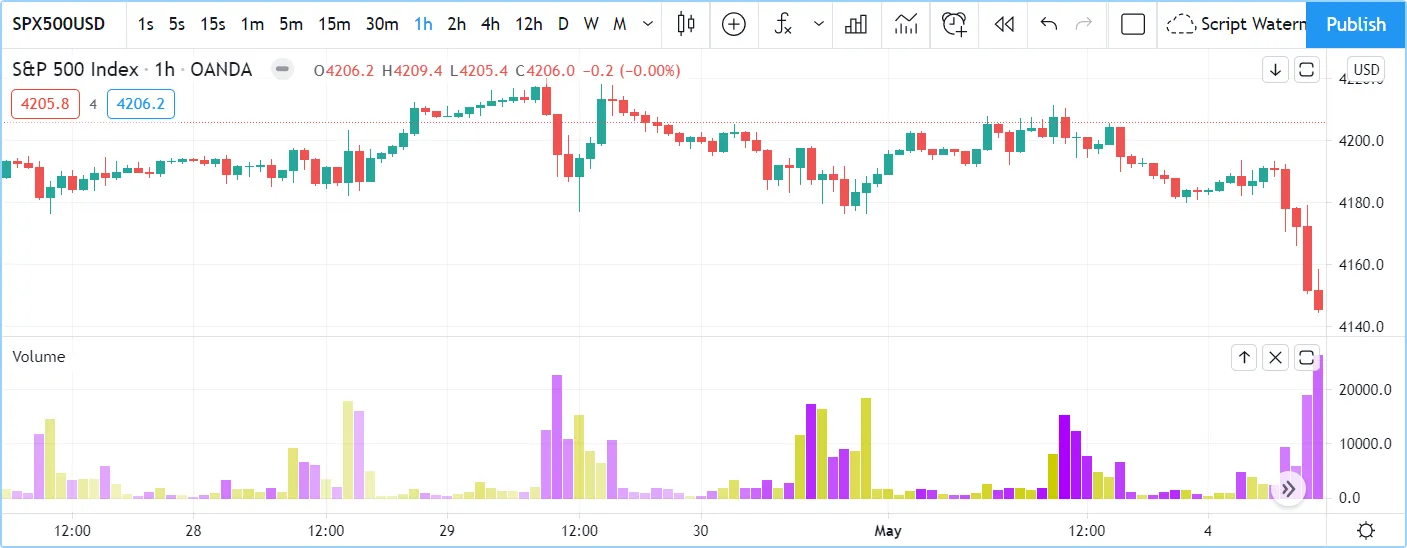The image size is (1407, 548).
Task: Open the candlestick chart style selector
Action: (x=685, y=24)
